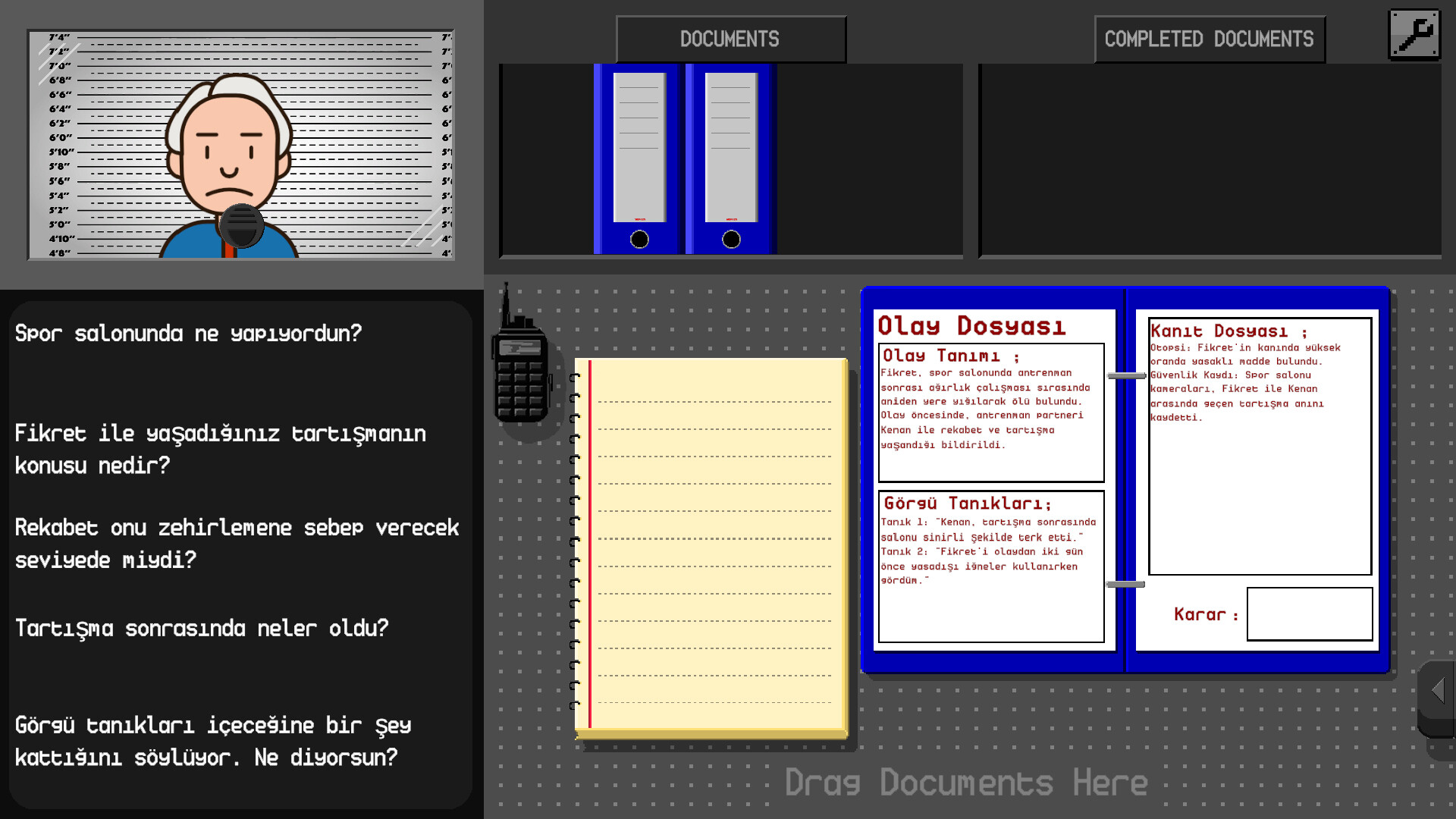
Task: Click the Görgü Tanıkları section
Action: [x=990, y=566]
